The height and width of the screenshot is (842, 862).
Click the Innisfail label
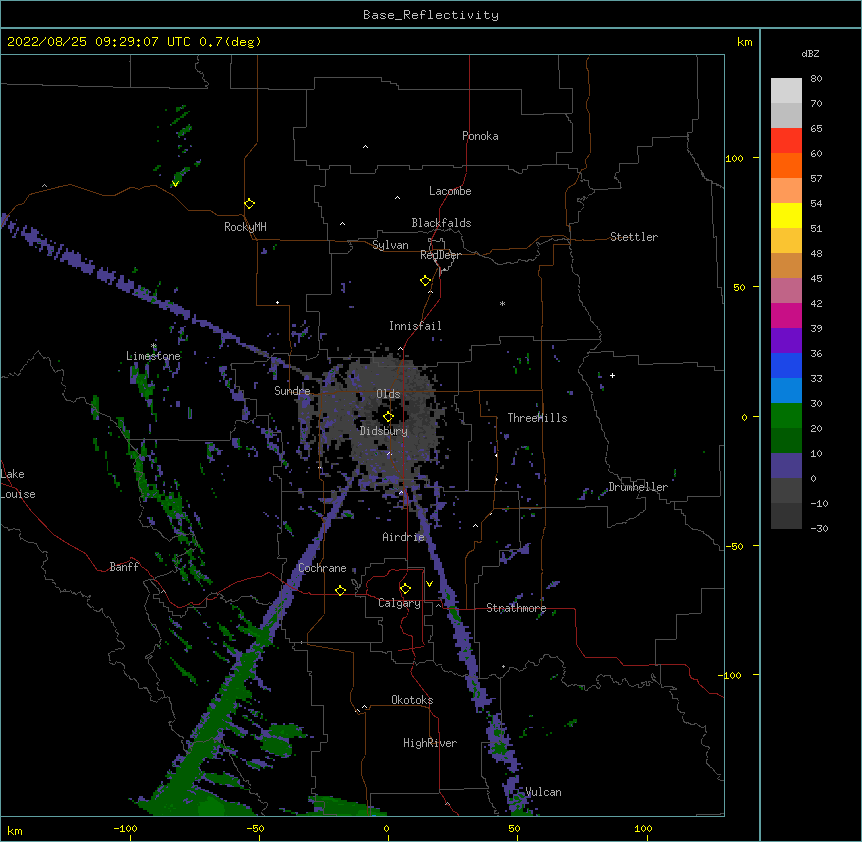click(x=415, y=326)
